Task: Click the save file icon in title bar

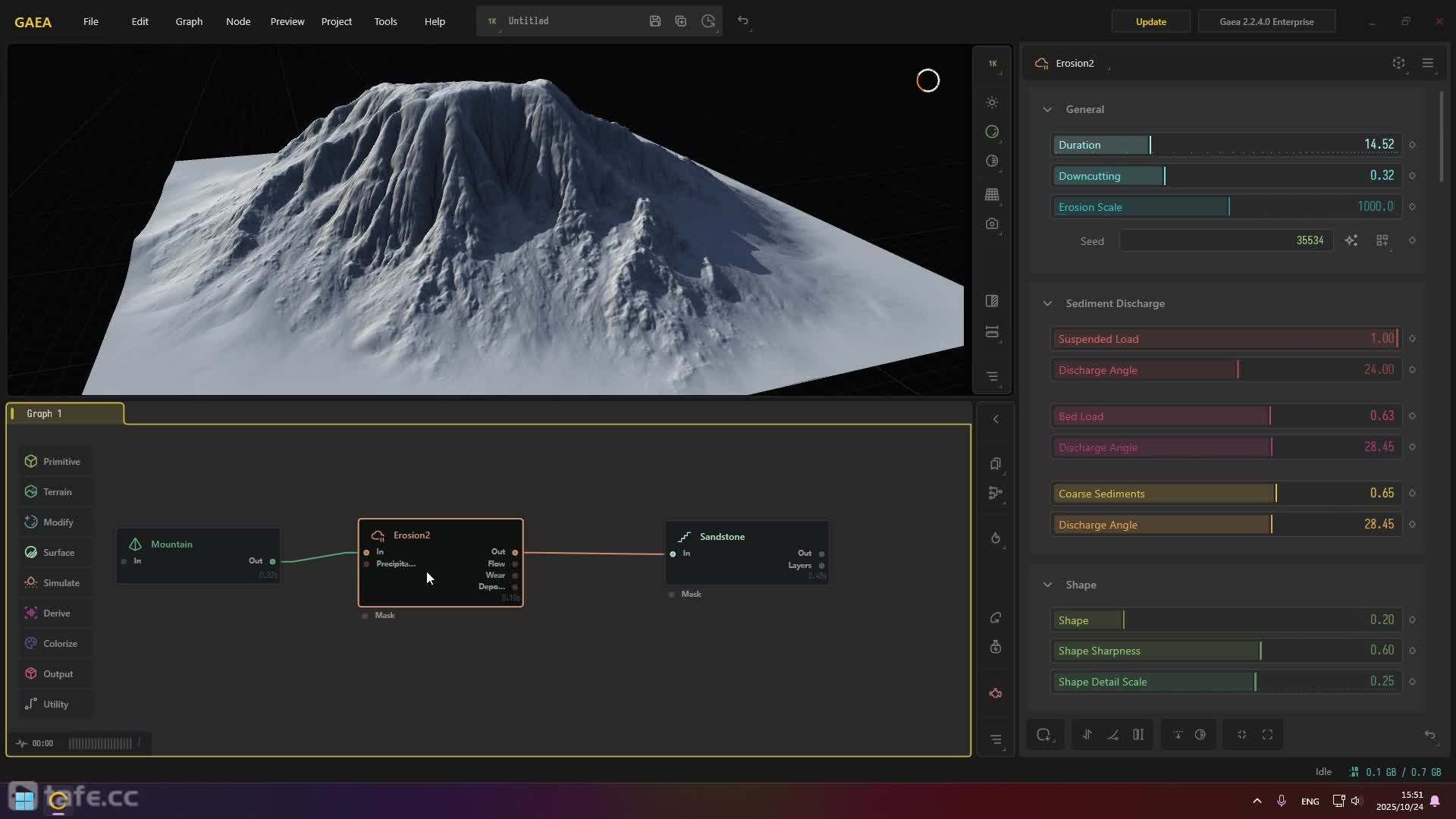Action: coord(655,21)
